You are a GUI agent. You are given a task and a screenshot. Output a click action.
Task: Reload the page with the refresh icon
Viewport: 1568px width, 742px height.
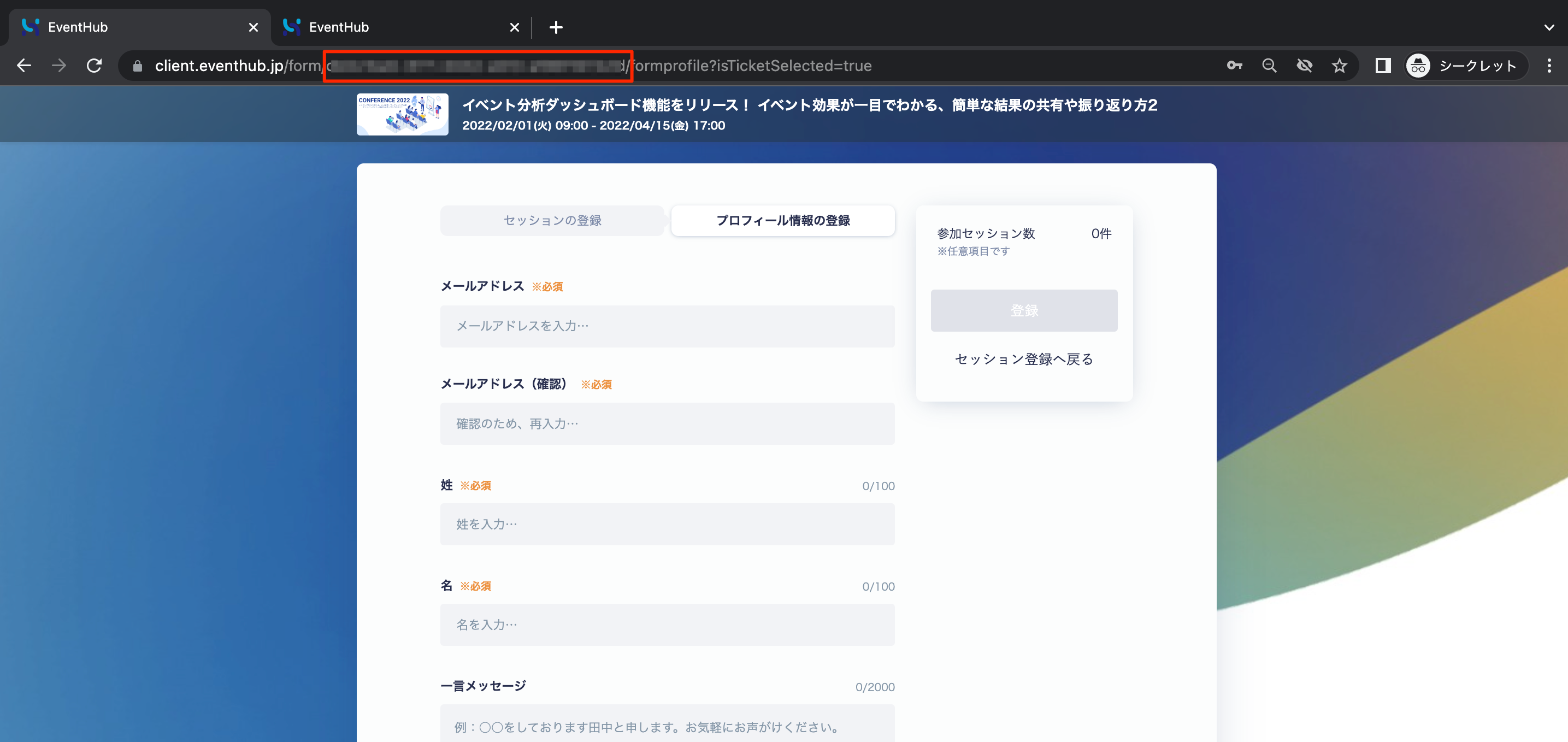[95, 66]
